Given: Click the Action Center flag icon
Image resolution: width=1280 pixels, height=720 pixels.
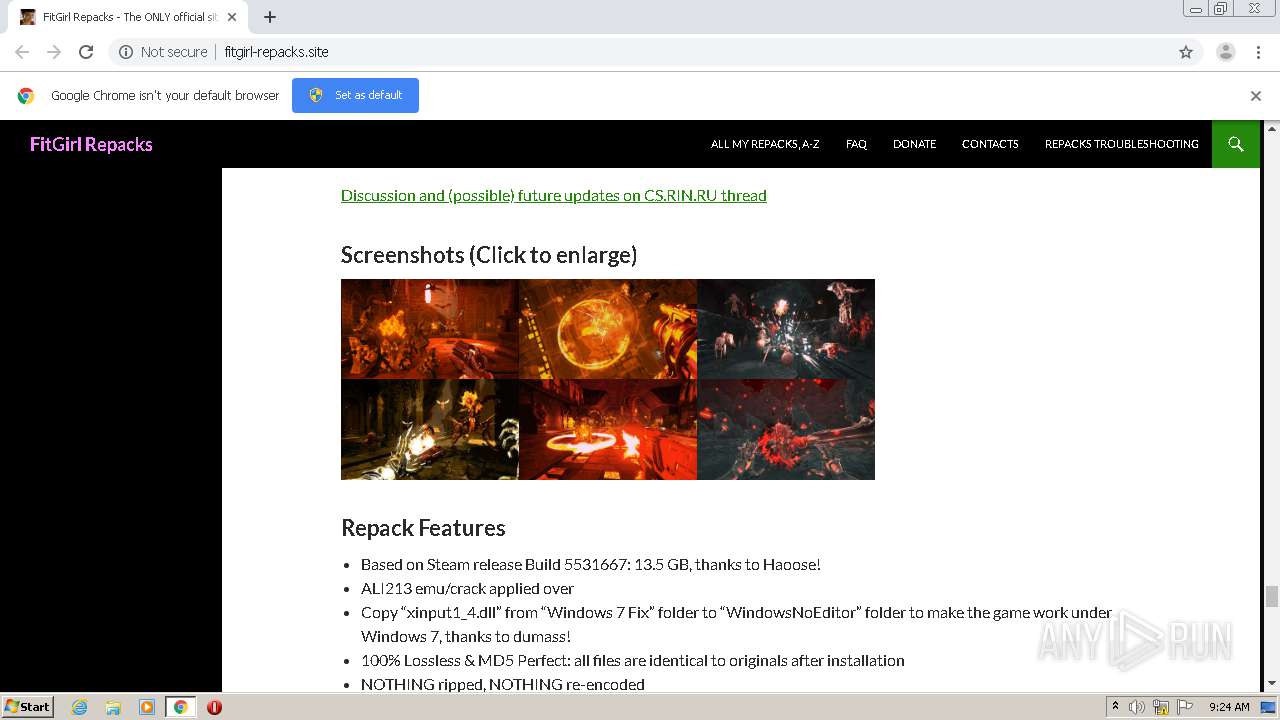Looking at the screenshot, I should click(1183, 707).
